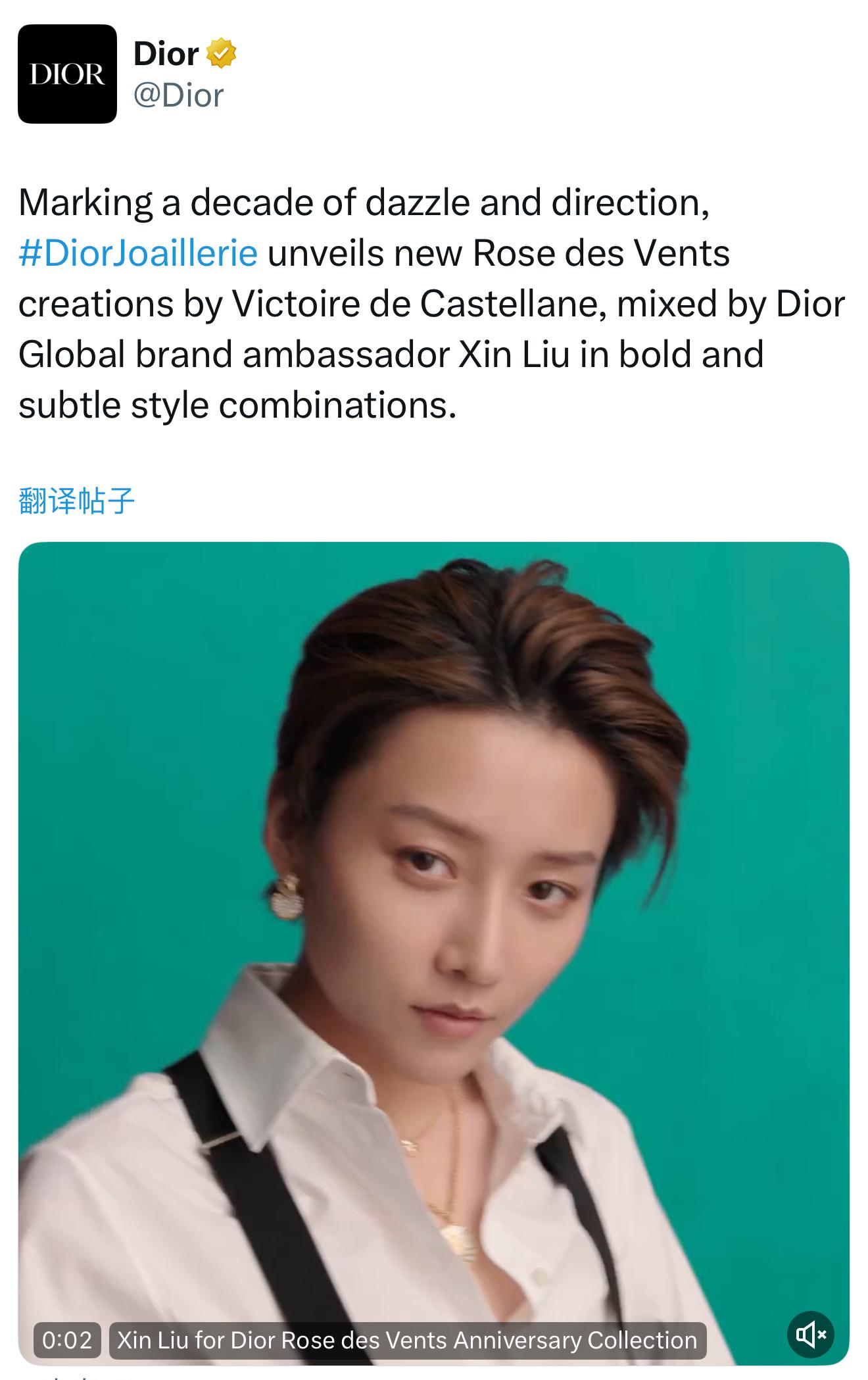Image resolution: width=868 pixels, height=1380 pixels.
Task: Unmute the video using the speaker icon
Action: tap(810, 1335)
